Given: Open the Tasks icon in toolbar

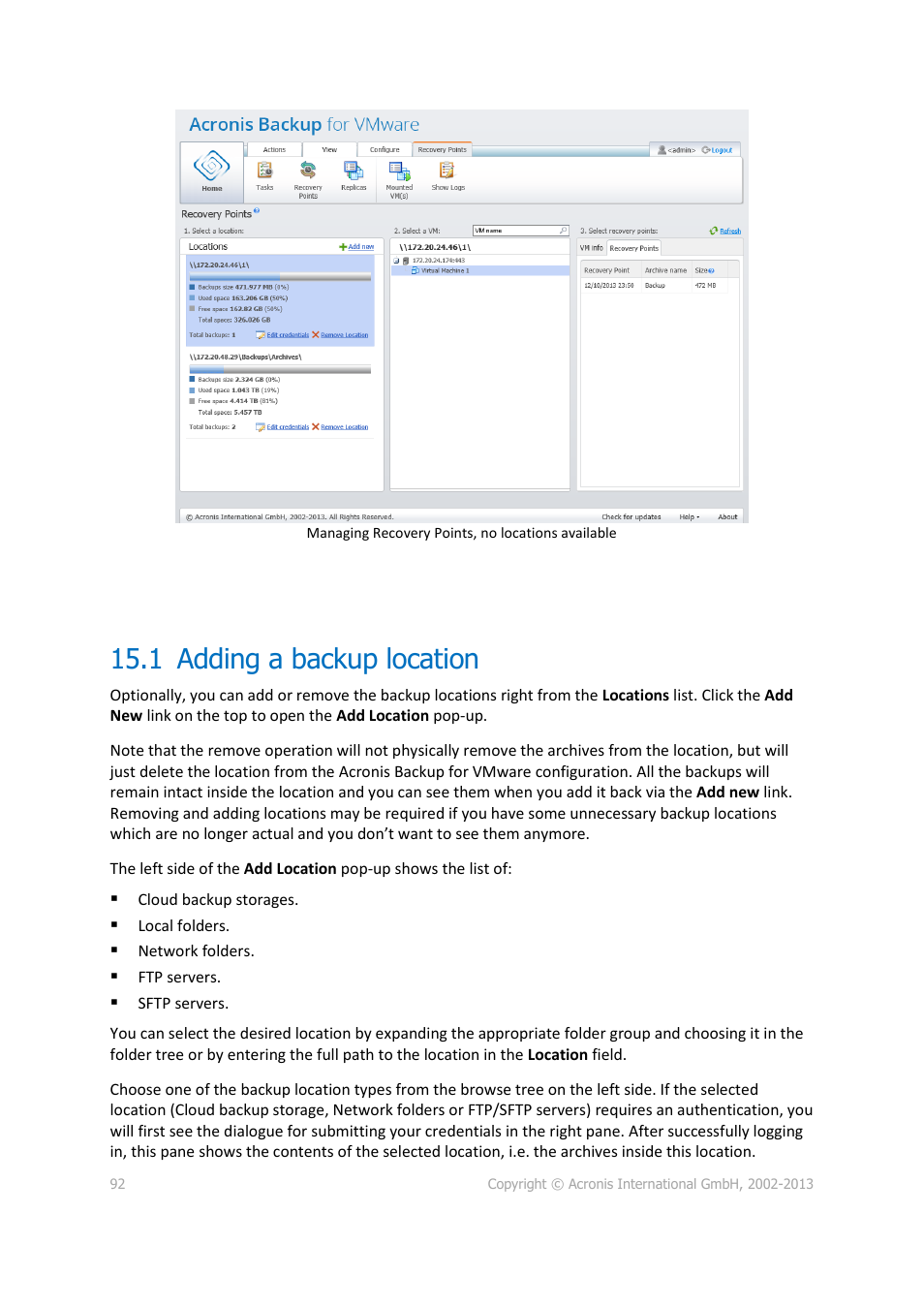Looking at the screenshot, I should pos(264,171).
